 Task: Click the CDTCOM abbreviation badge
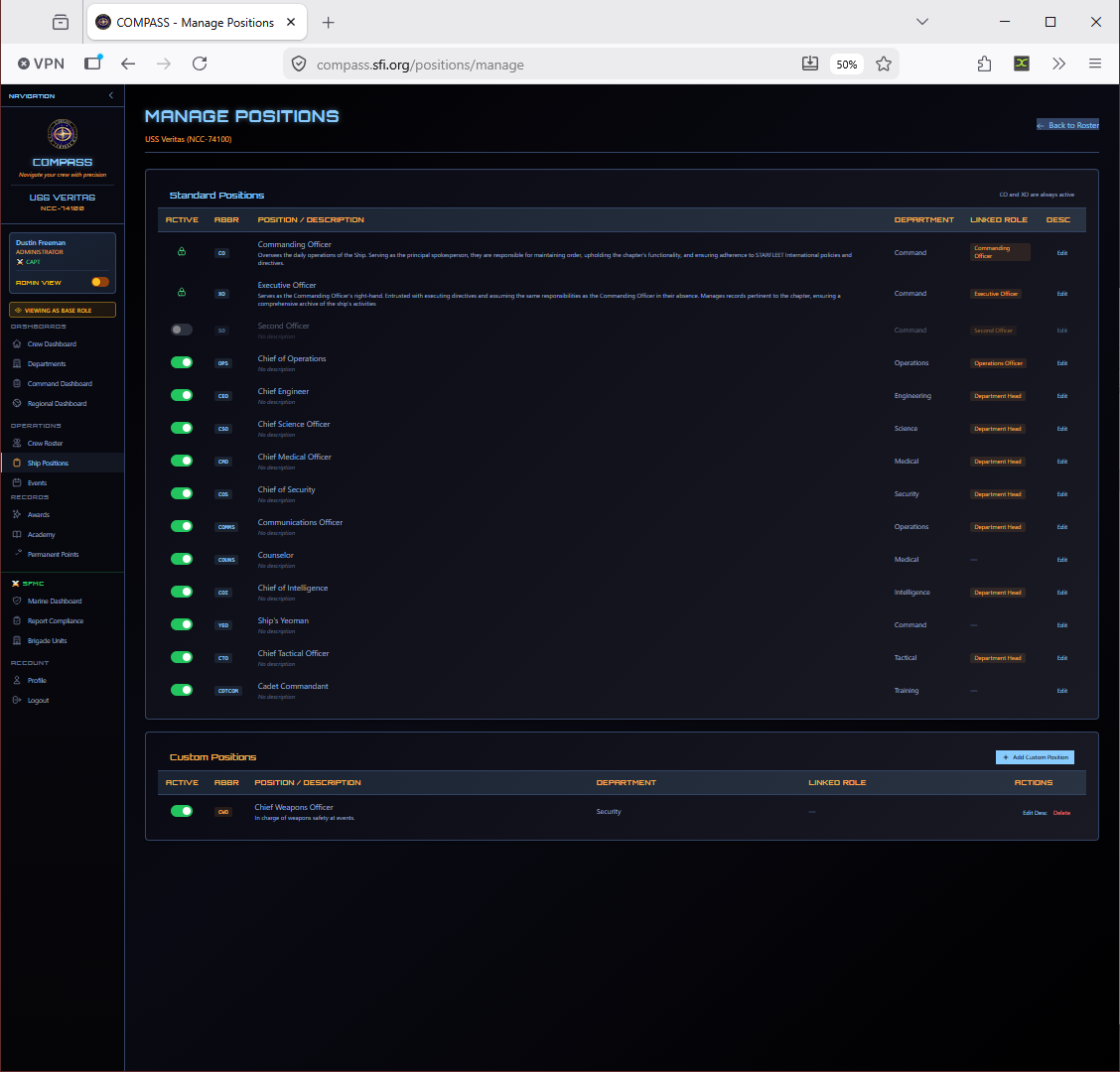[228, 691]
